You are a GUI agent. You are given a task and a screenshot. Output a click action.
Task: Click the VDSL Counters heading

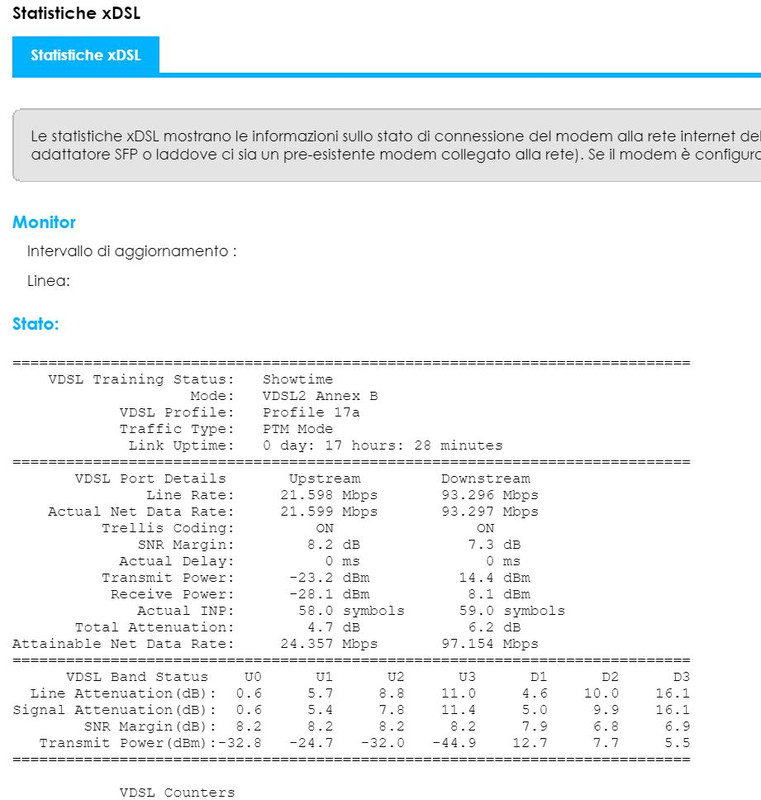pyautogui.click(x=177, y=792)
